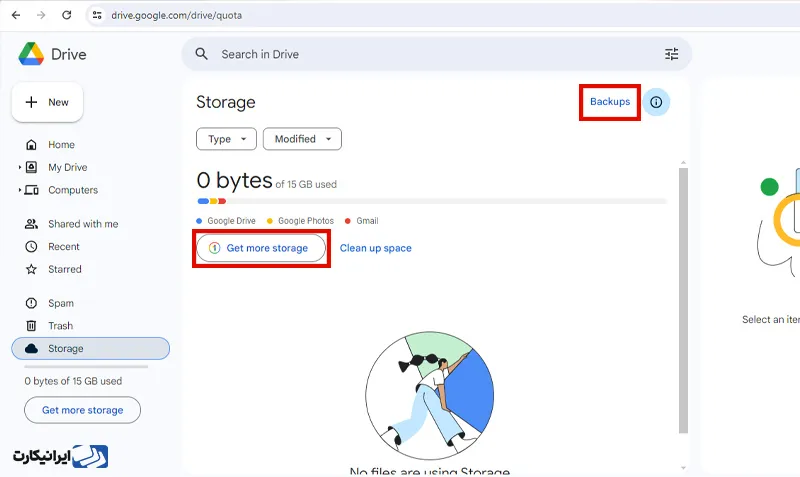This screenshot has width=800, height=477.
Task: Expand the My Drive tree arrow
Action: pos(19,167)
